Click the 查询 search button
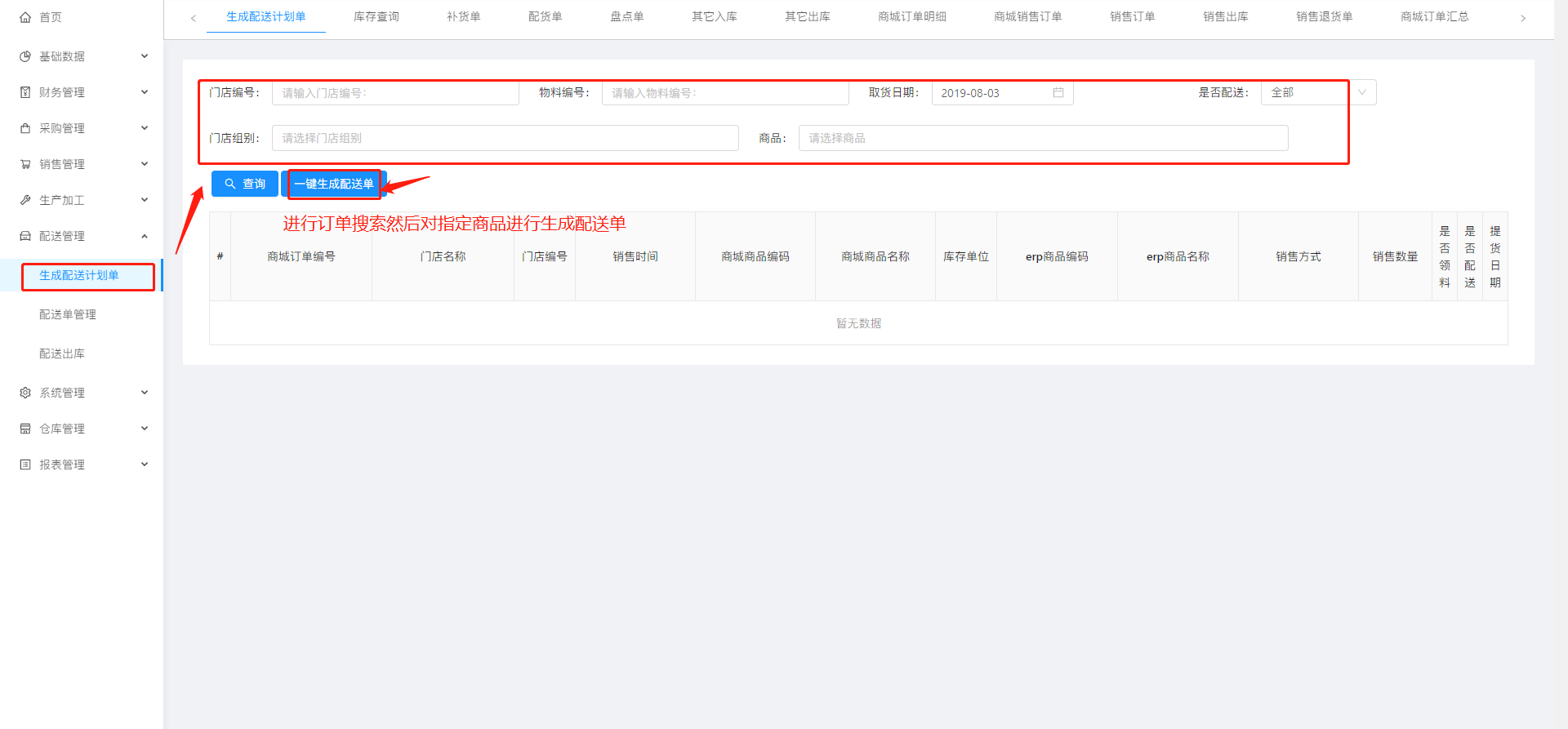The width and height of the screenshot is (1568, 729). pyautogui.click(x=245, y=184)
